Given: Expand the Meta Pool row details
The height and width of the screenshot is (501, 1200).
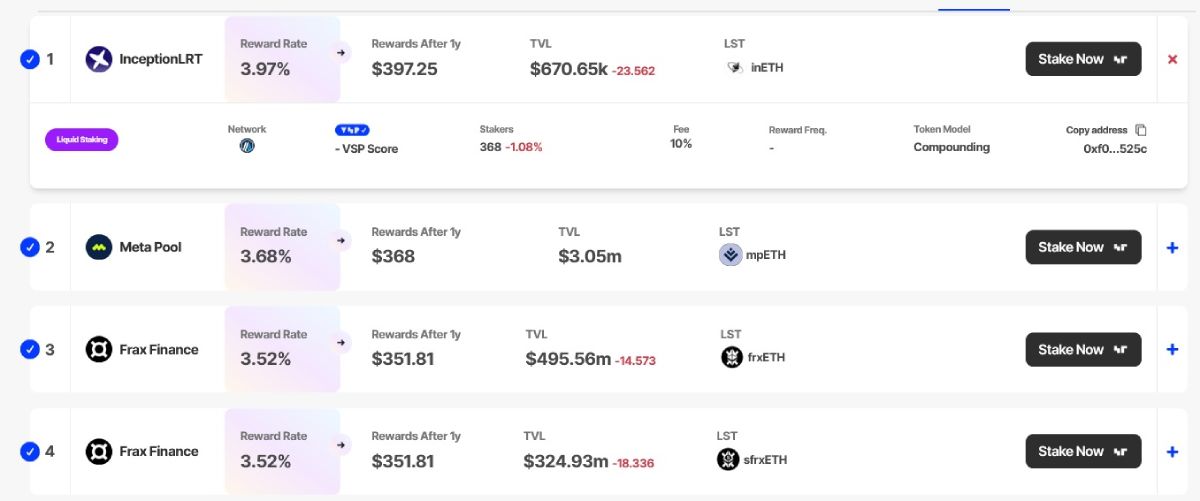Looking at the screenshot, I should pyautogui.click(x=1172, y=247).
